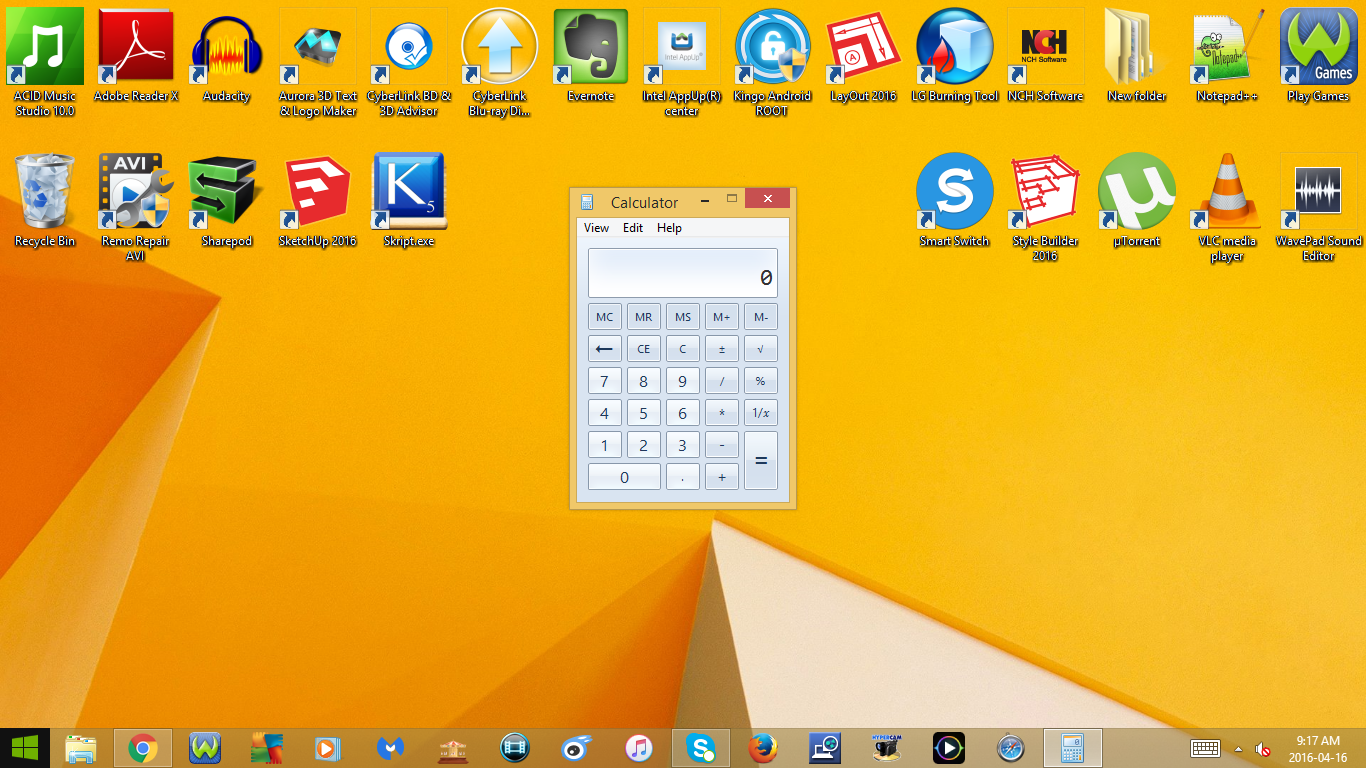Click the MS memory store button
Viewport: 1366px width, 768px height.
[x=682, y=317]
